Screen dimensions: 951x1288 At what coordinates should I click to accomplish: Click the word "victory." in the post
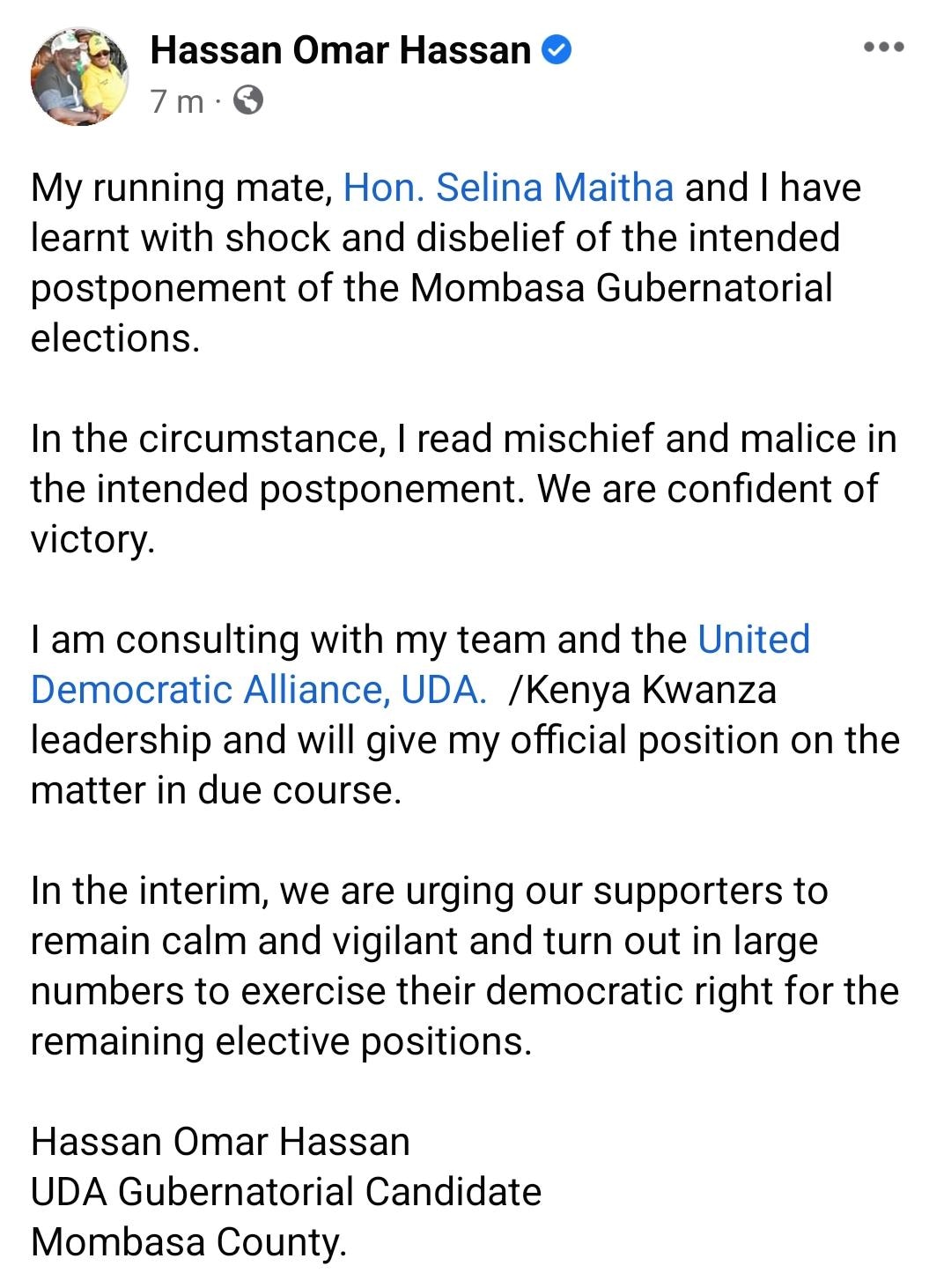tap(92, 539)
